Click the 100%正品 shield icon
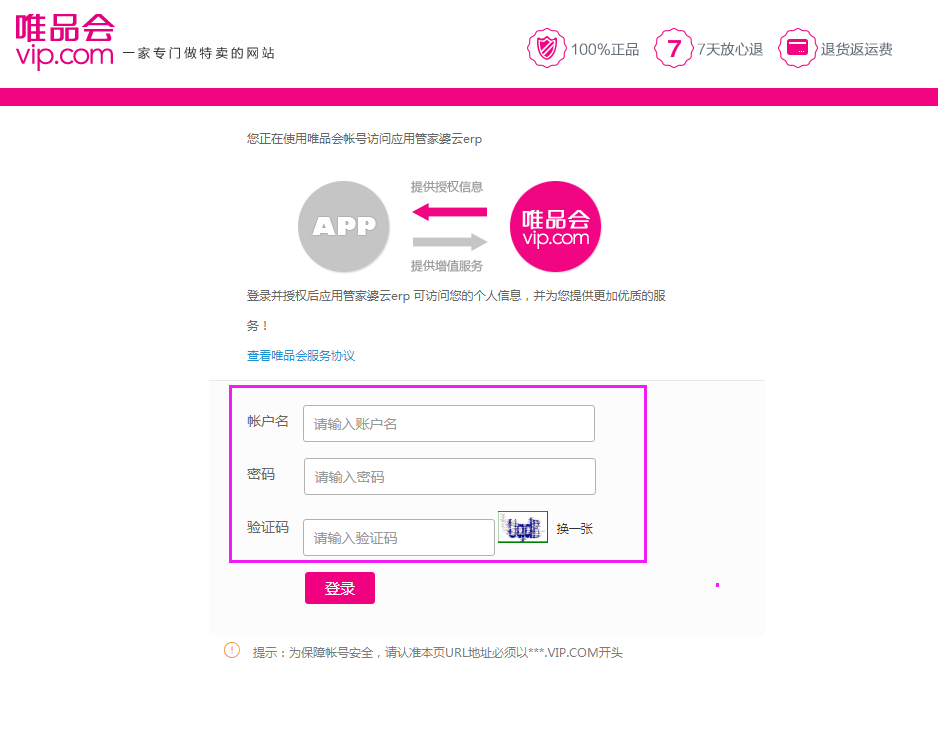 [546, 48]
